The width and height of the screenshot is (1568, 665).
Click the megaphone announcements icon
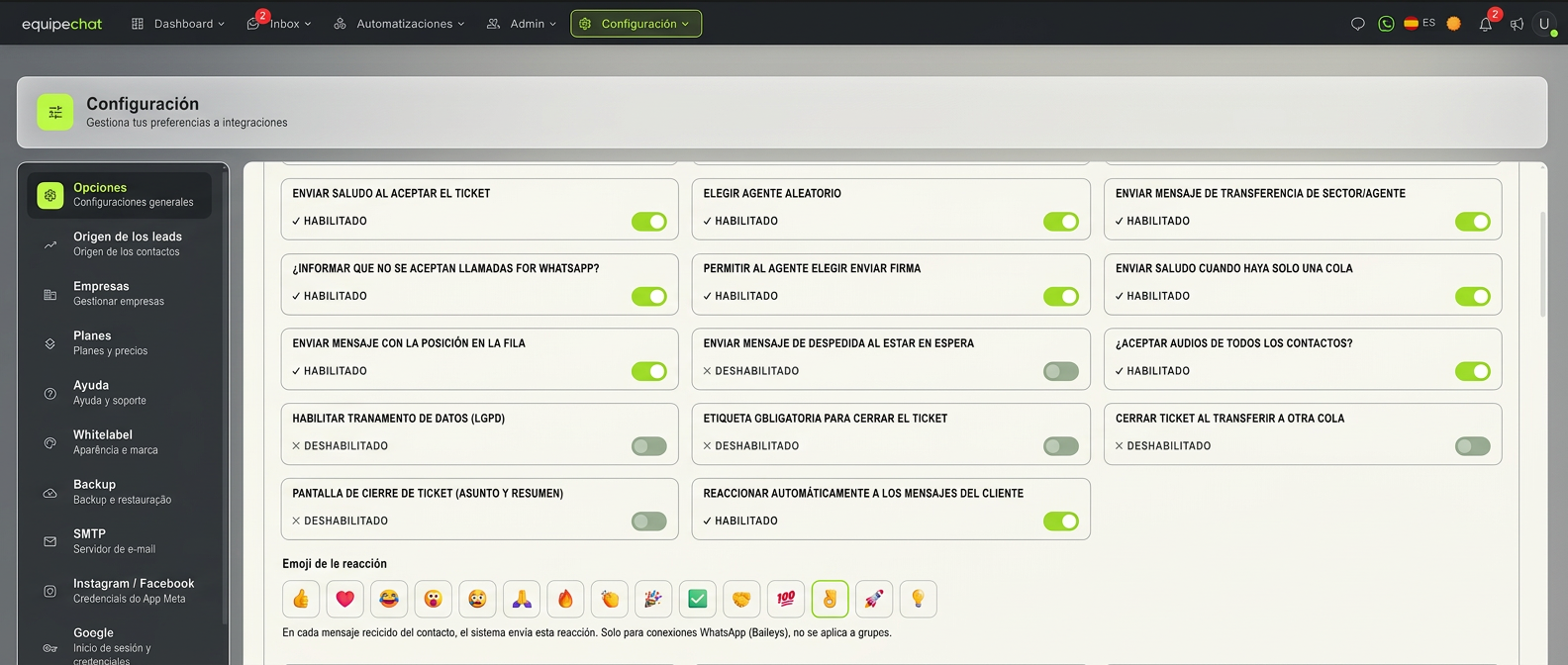point(1517,24)
